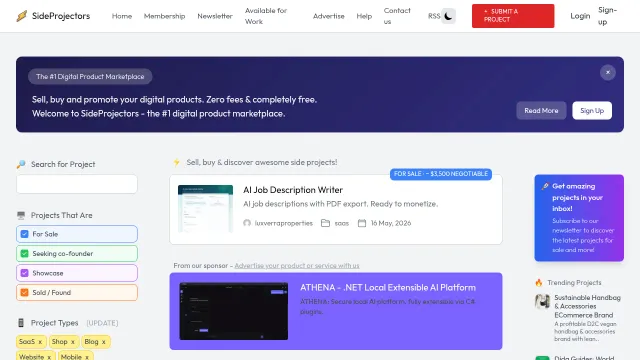This screenshot has width=640, height=360.
Task: Uncheck the For Sale checkbox
Action: point(24,234)
